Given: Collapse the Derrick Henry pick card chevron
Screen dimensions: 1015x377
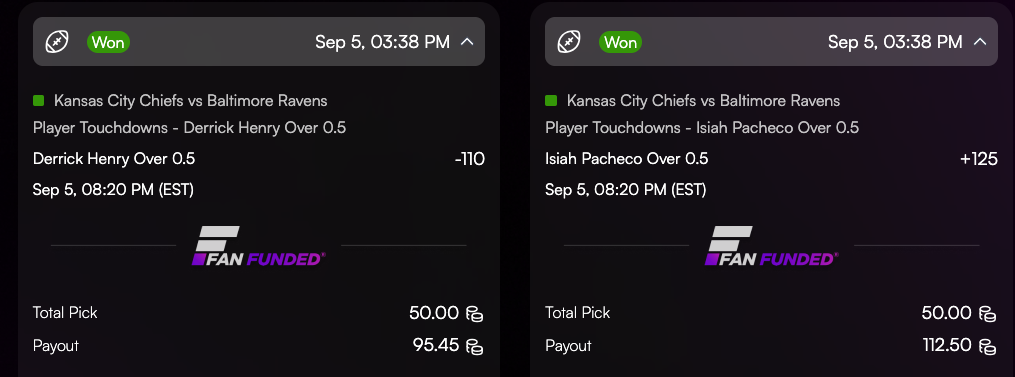Looking at the screenshot, I should (467, 42).
